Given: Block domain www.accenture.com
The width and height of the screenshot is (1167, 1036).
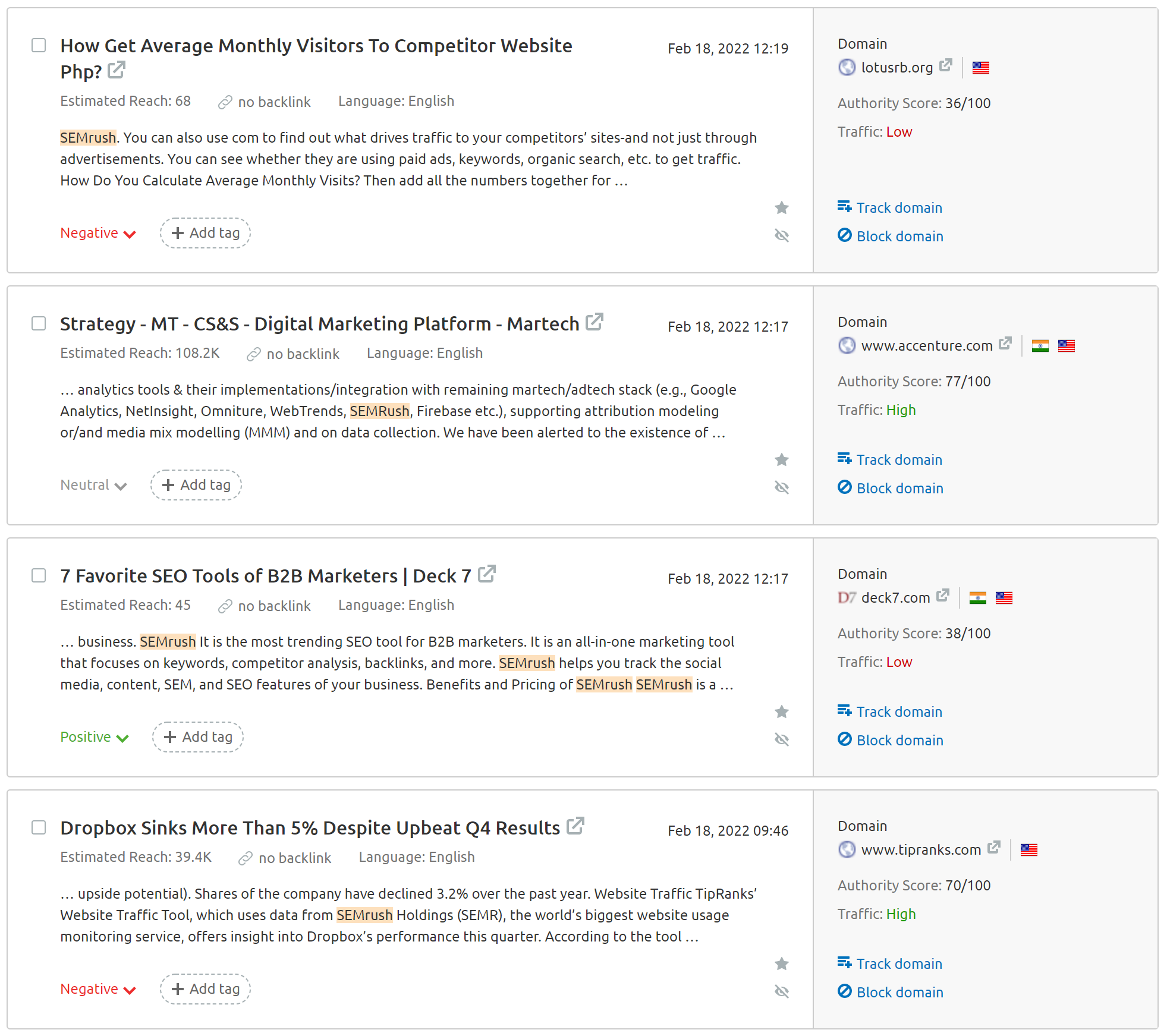Looking at the screenshot, I should [891, 488].
